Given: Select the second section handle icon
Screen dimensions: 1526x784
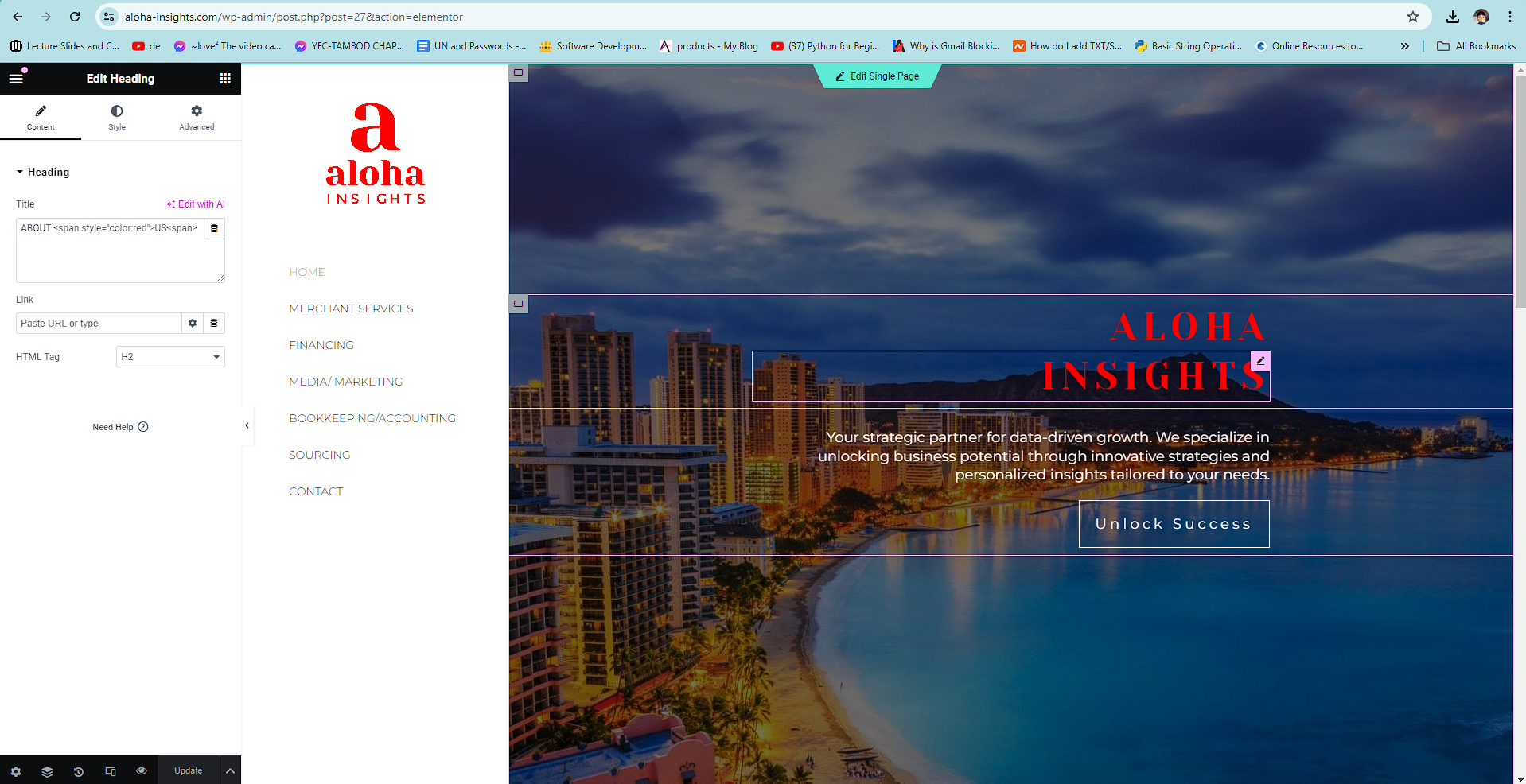Looking at the screenshot, I should [519, 304].
